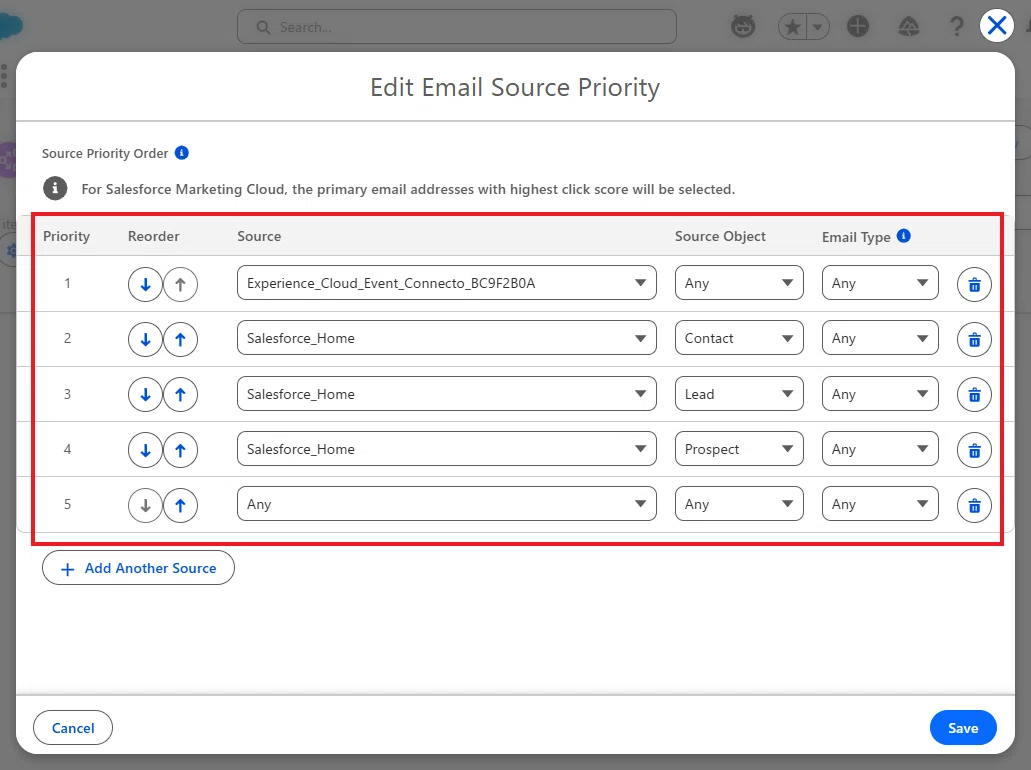
Task: Click the Source column header
Action: coord(259,236)
